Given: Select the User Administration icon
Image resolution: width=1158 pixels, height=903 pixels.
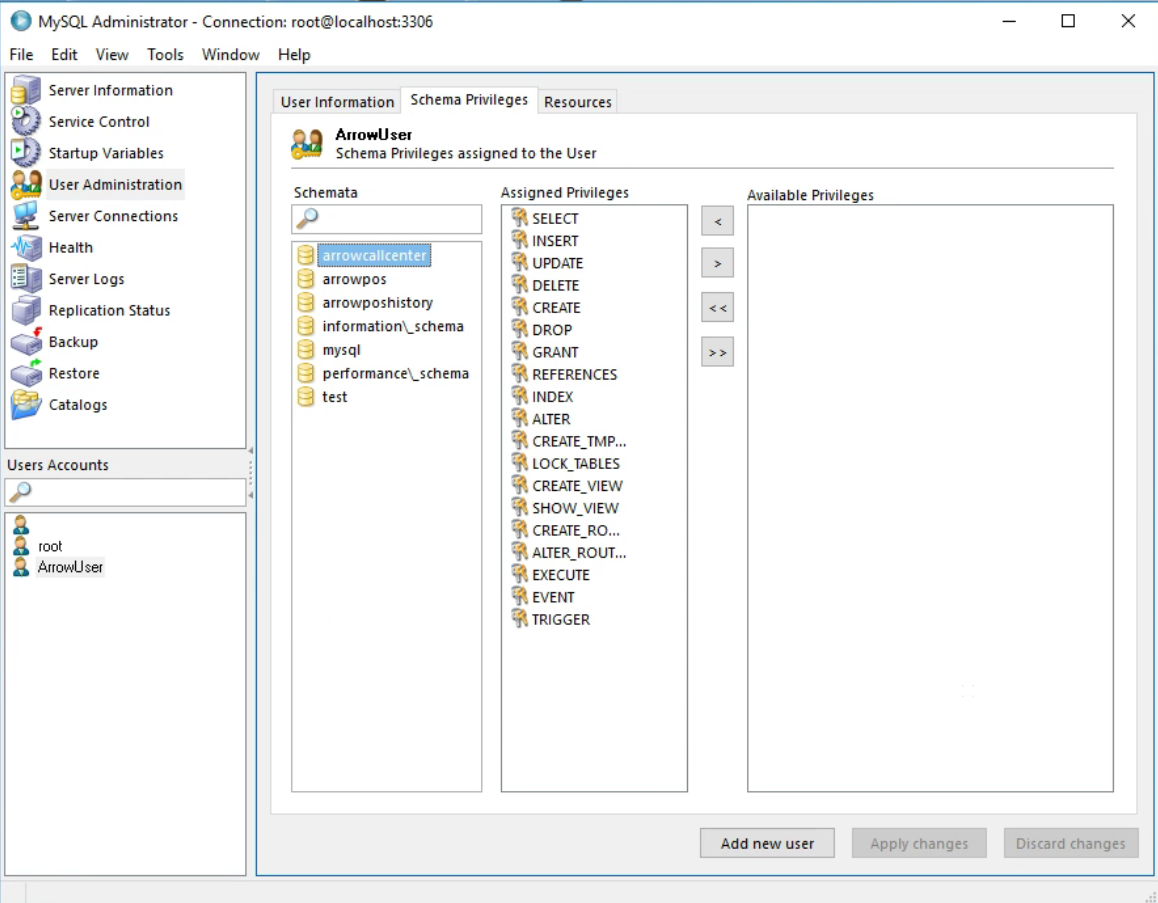Looking at the screenshot, I should (x=26, y=185).
